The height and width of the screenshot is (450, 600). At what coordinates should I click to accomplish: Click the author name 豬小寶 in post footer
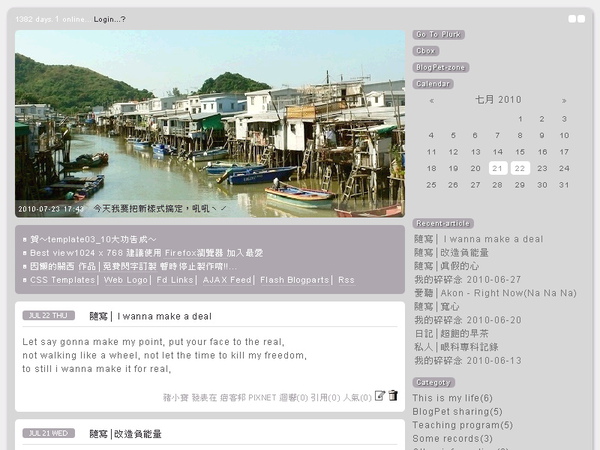[x=176, y=398]
